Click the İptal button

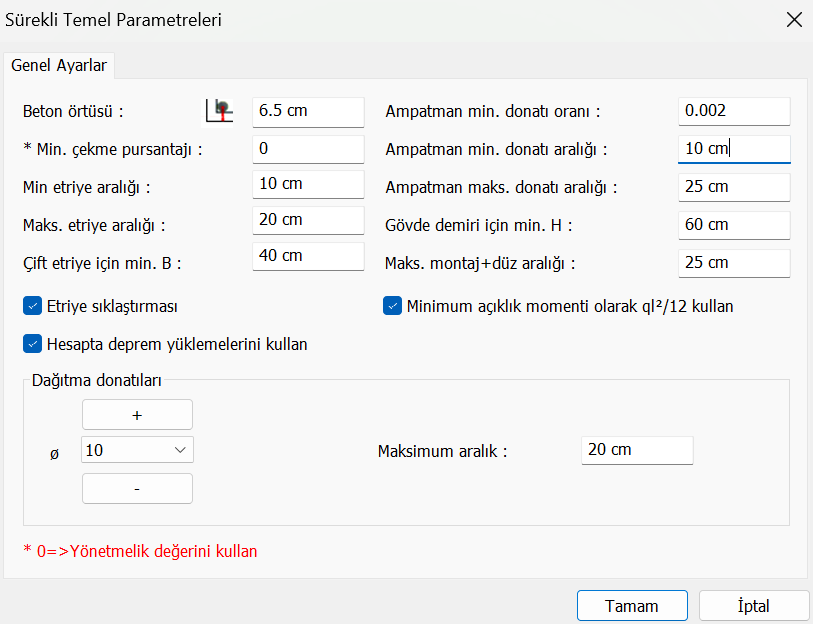coord(753,606)
